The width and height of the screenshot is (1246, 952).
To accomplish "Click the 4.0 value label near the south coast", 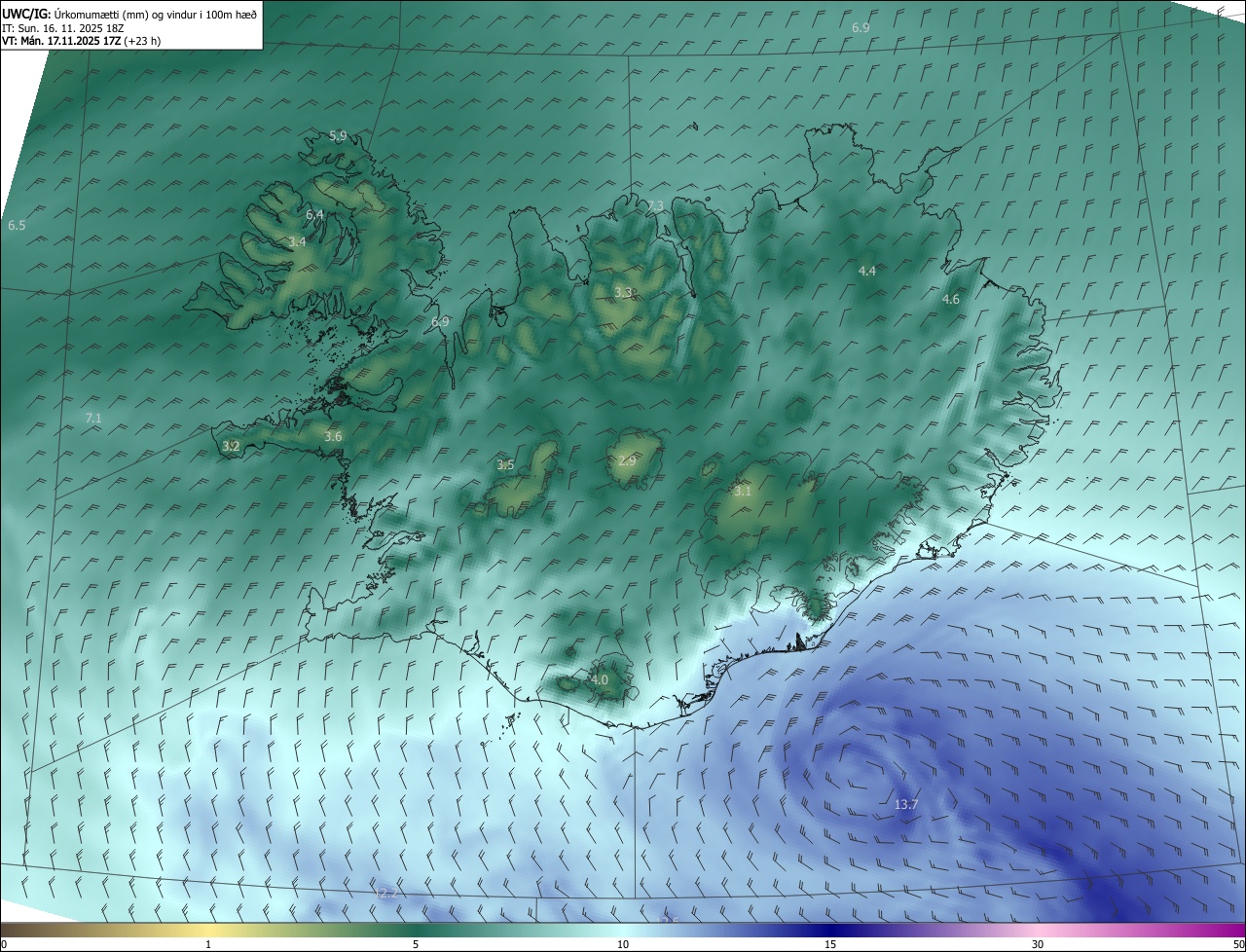I will (x=600, y=679).
